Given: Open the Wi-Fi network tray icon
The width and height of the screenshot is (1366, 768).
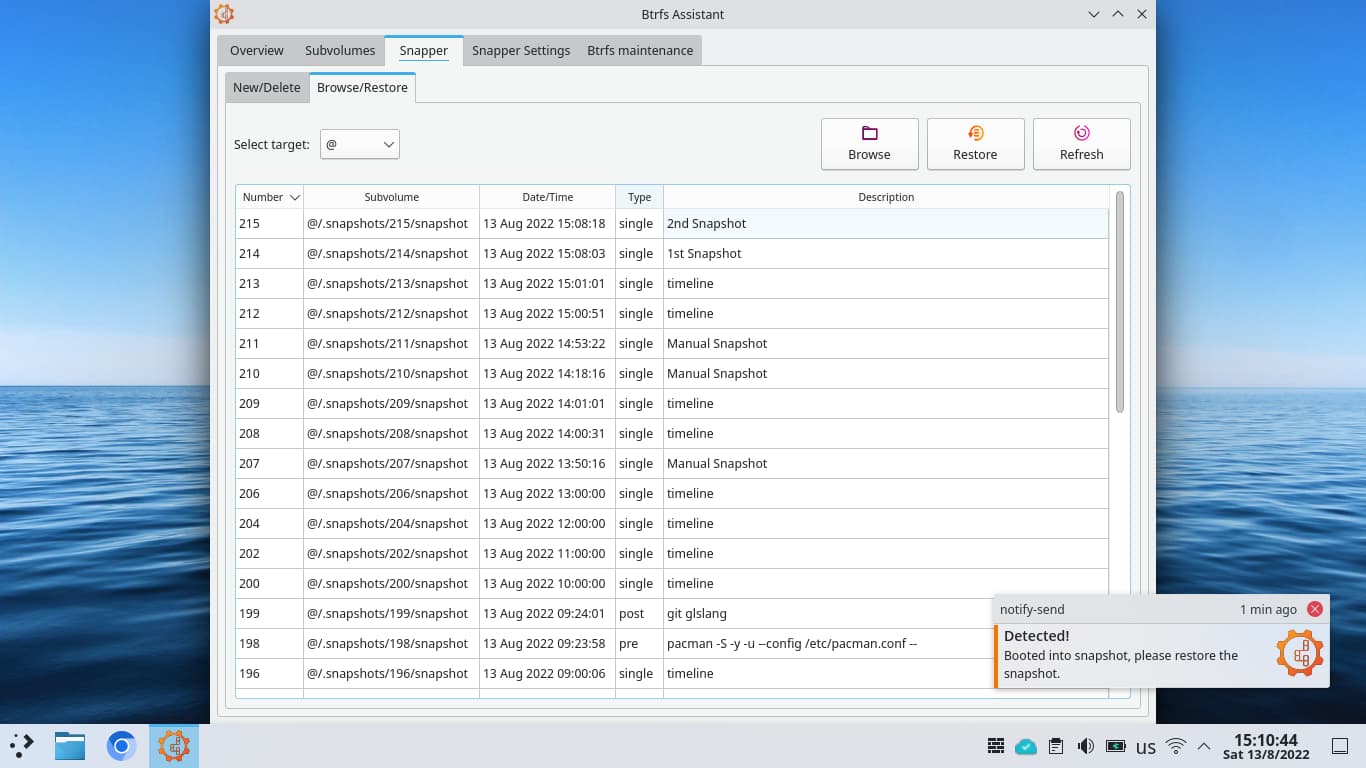Looking at the screenshot, I should pos(1176,746).
